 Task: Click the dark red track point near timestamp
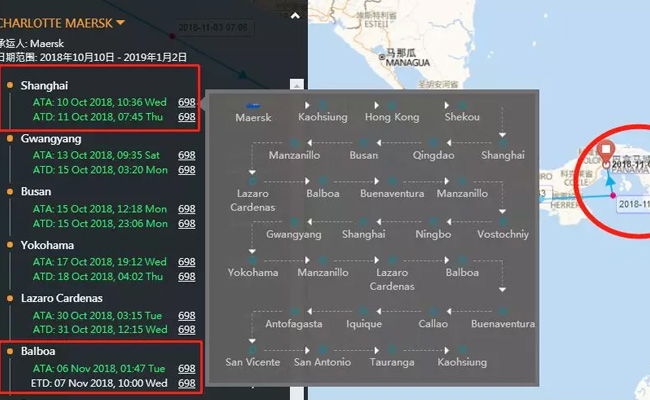click(172, 36)
